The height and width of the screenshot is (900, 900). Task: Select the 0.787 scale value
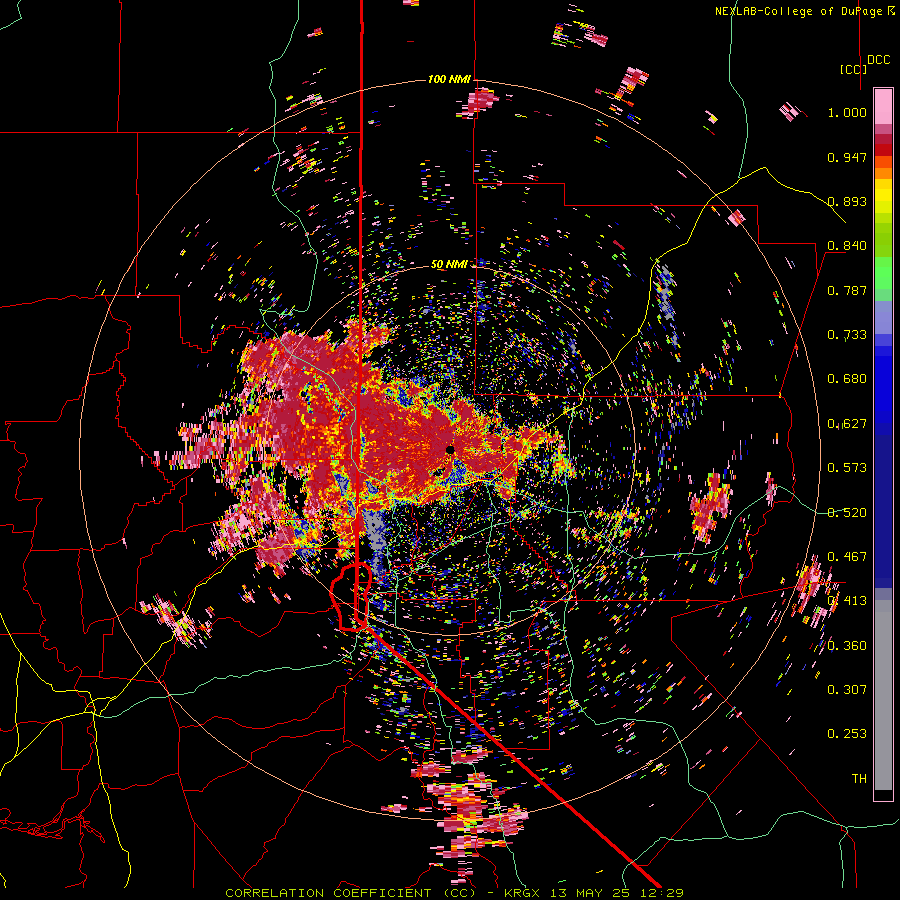pos(847,290)
